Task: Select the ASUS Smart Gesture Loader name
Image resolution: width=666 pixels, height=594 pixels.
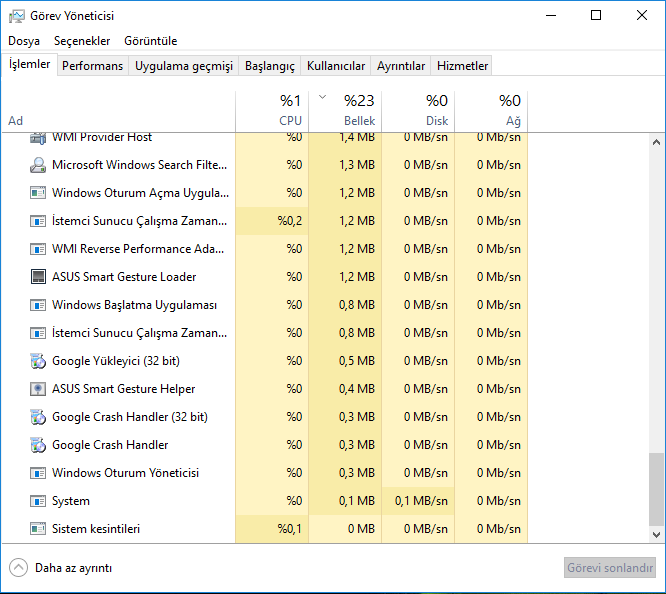Action: (124, 277)
